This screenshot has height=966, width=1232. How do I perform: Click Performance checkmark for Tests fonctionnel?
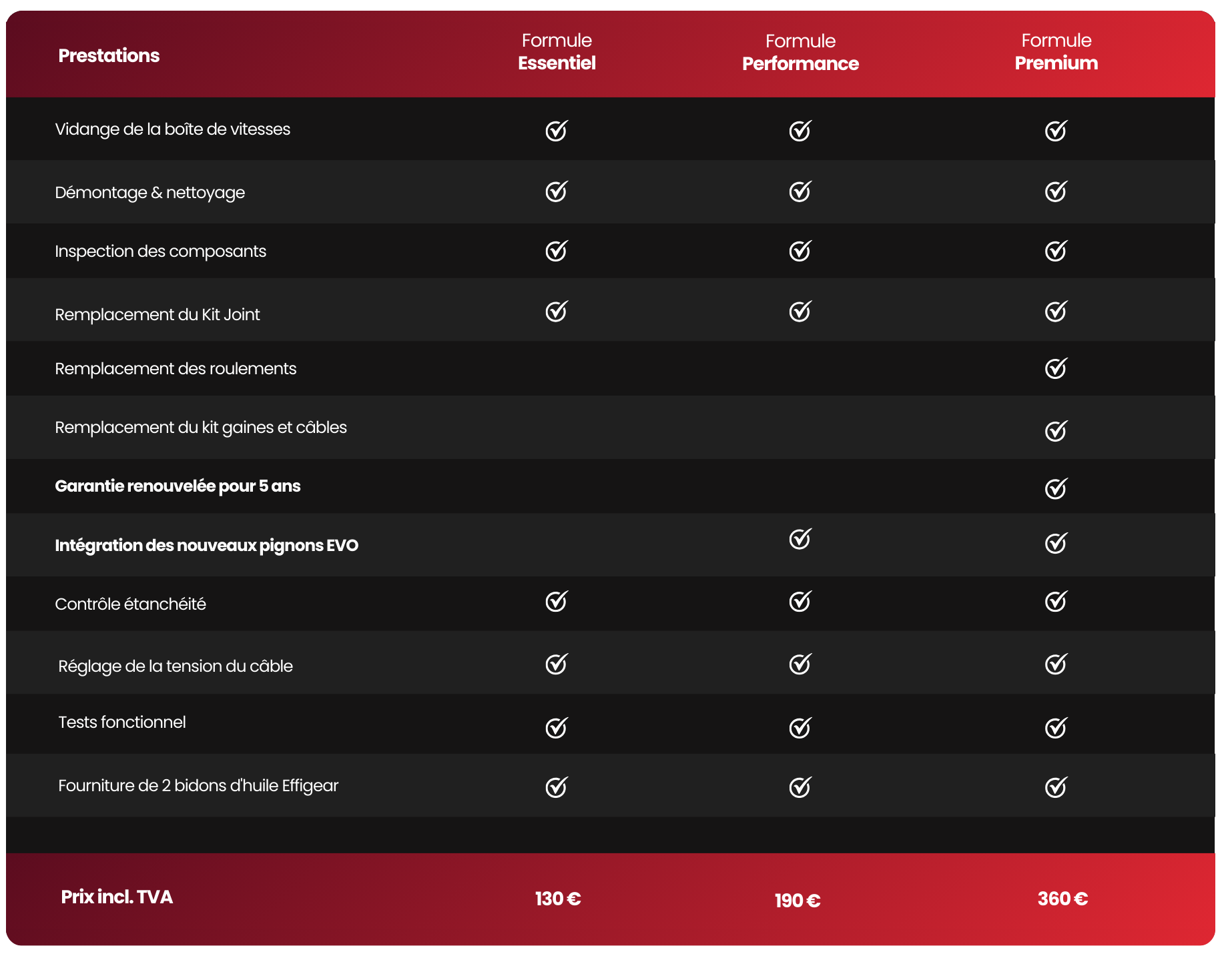coord(800,728)
